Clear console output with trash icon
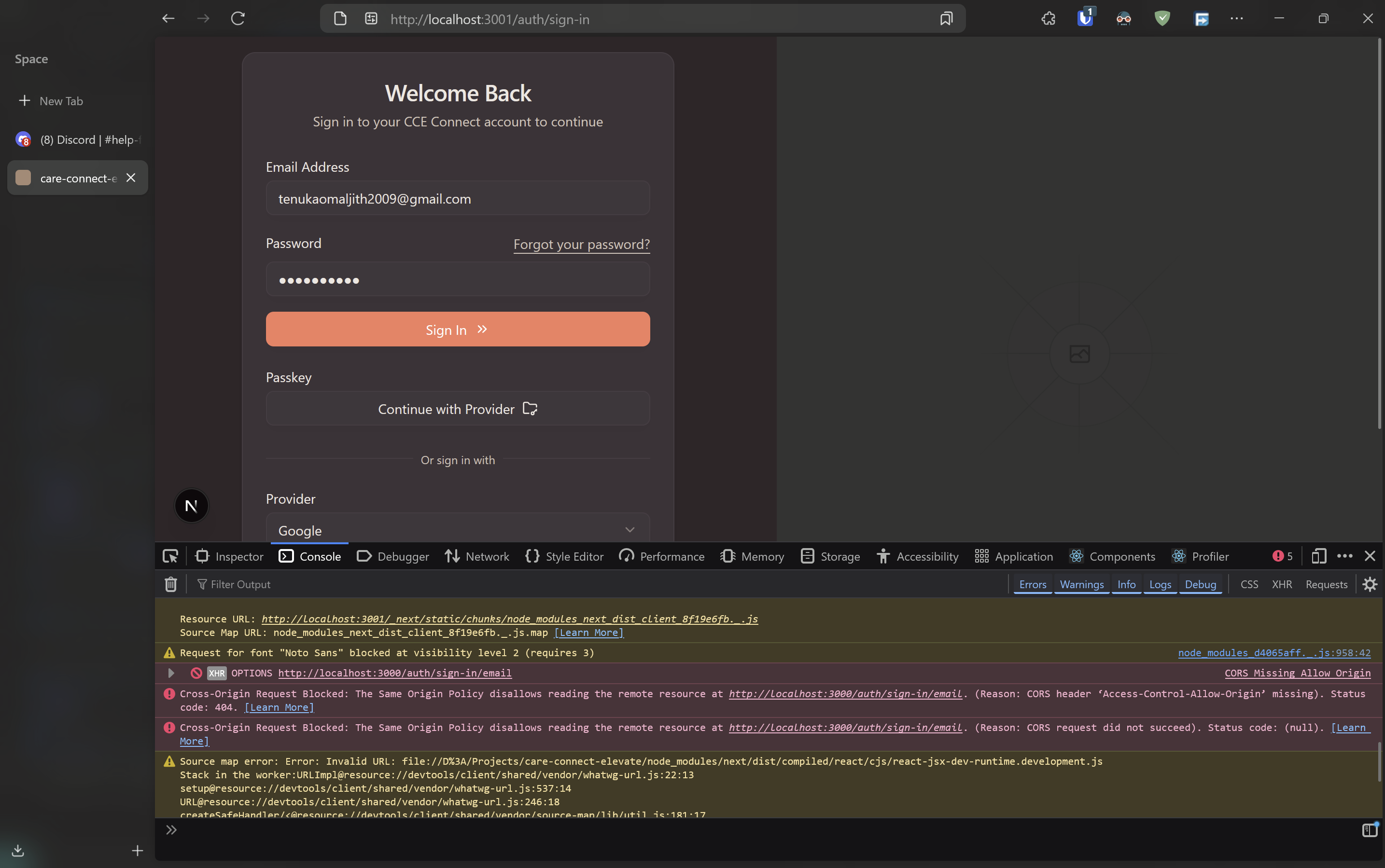 (x=170, y=584)
